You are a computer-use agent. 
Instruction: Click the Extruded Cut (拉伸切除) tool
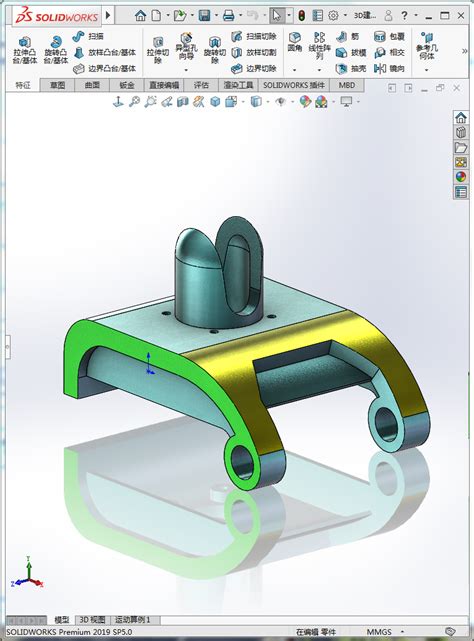click(158, 50)
